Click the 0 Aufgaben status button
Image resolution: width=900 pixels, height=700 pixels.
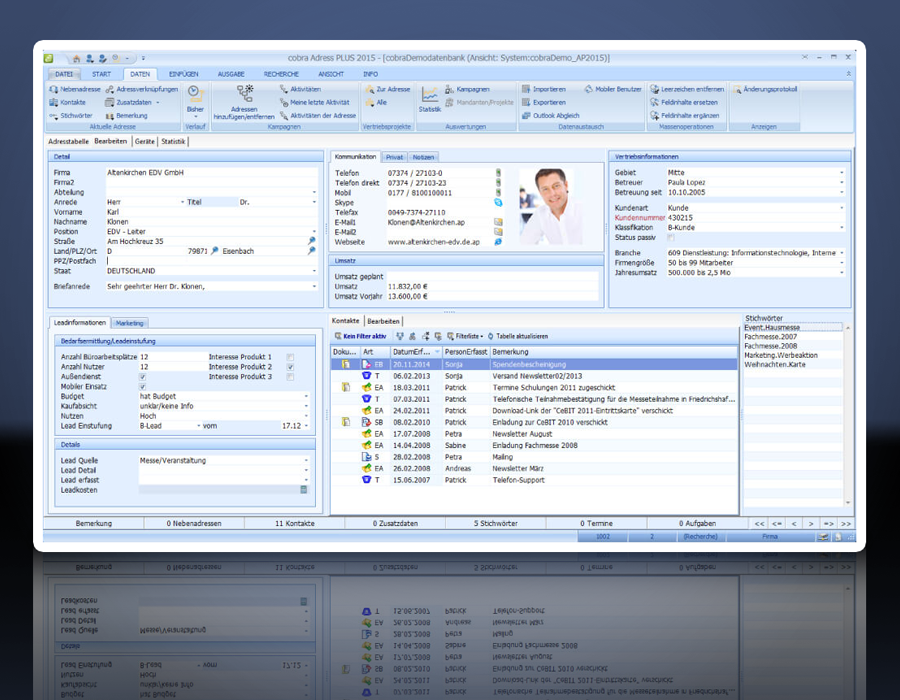pos(697,523)
